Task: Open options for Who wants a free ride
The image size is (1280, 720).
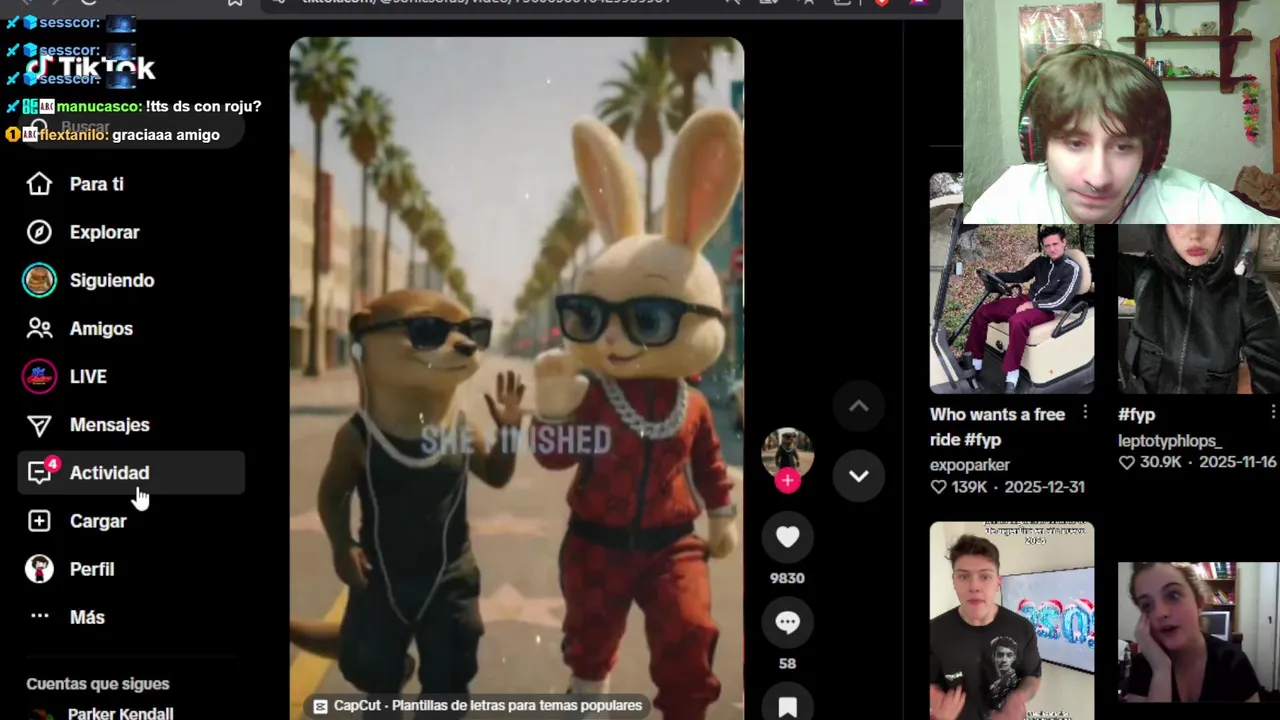Action: pos(1085,414)
